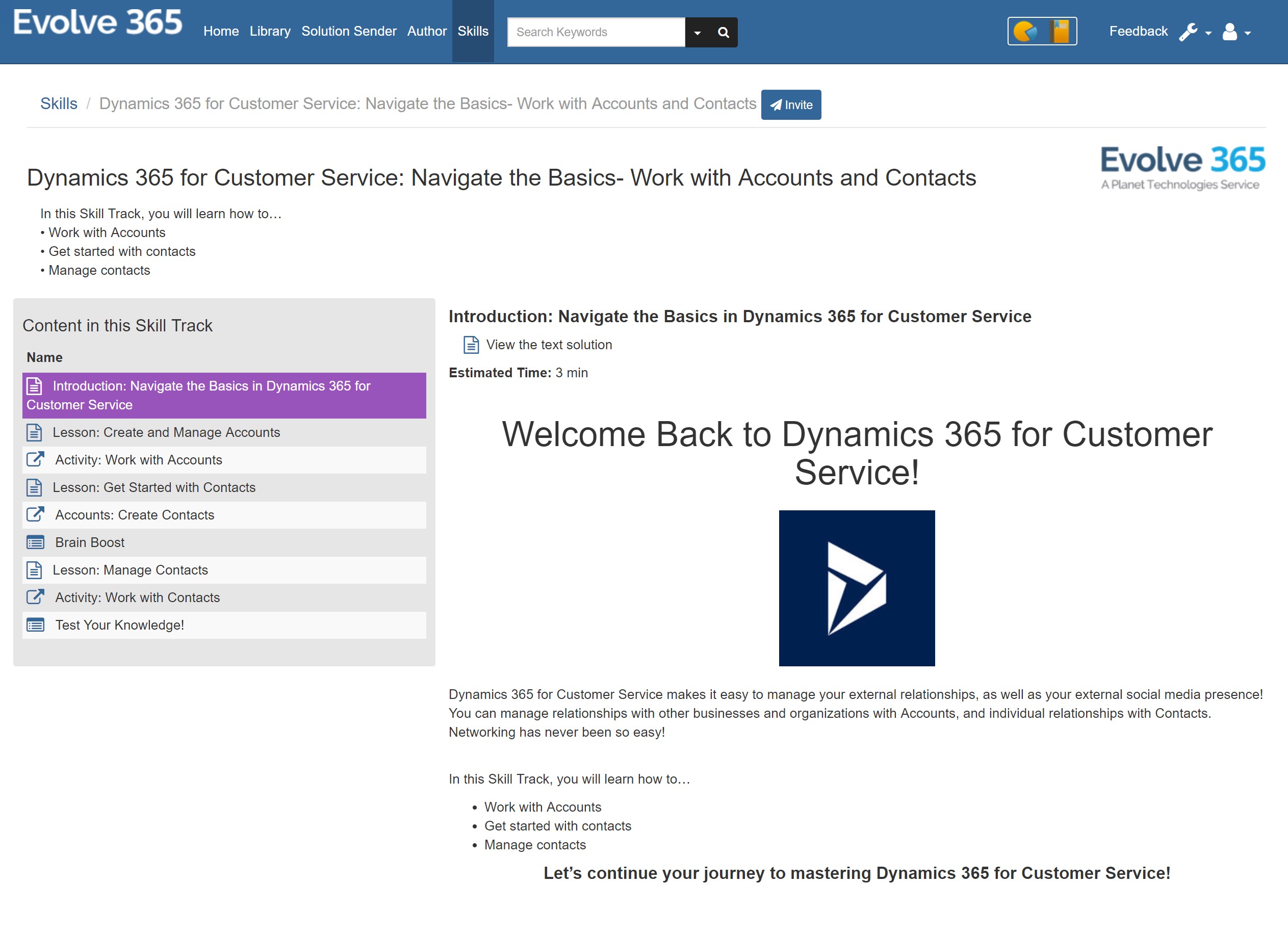Click the Invite button
1288x935 pixels.
pyautogui.click(x=790, y=105)
